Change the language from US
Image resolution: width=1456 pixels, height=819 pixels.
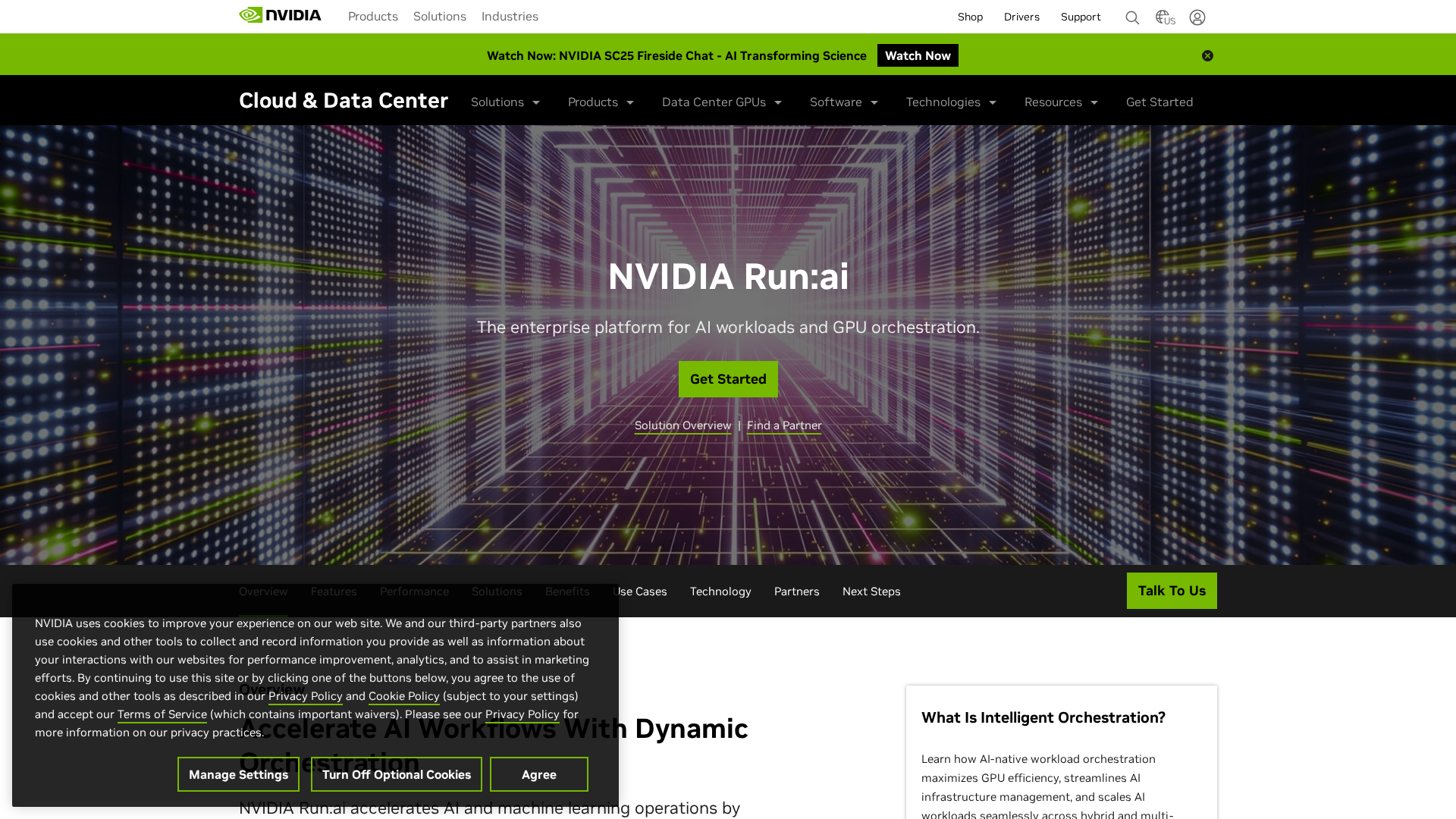pyautogui.click(x=1164, y=17)
